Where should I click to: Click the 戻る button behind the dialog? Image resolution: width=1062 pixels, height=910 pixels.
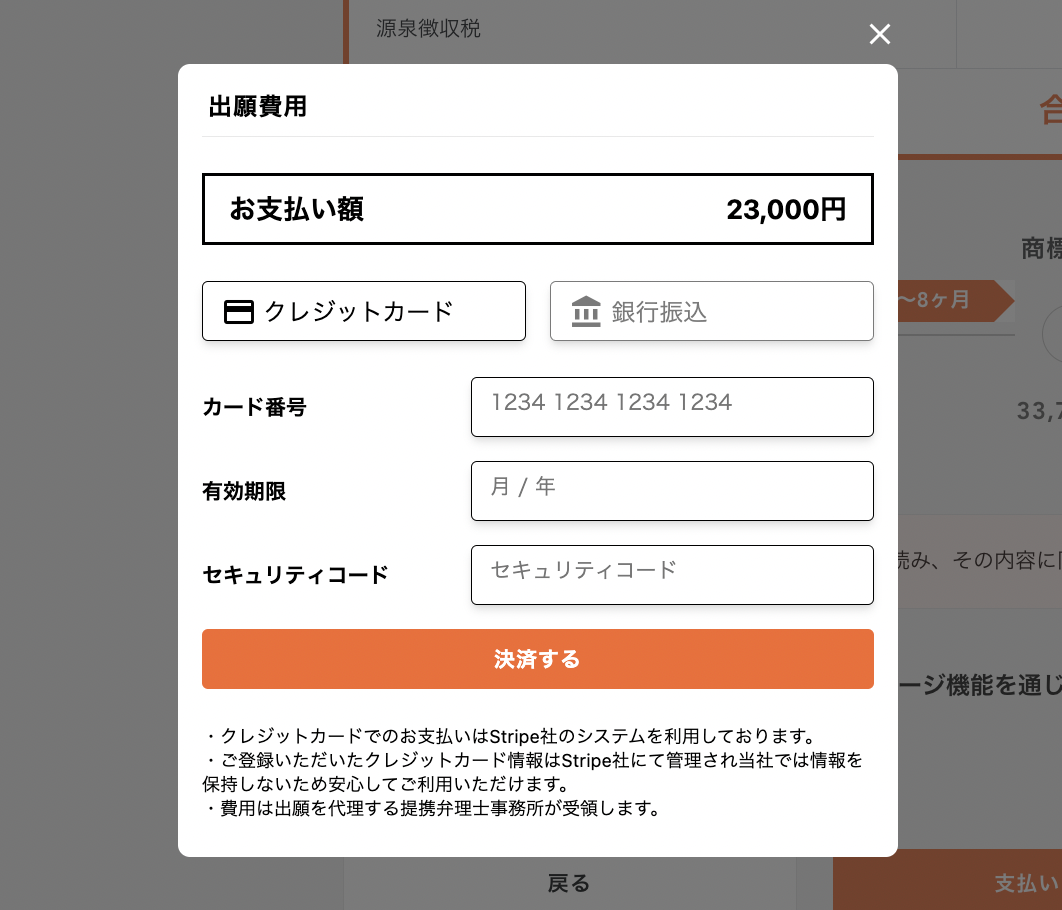(569, 883)
